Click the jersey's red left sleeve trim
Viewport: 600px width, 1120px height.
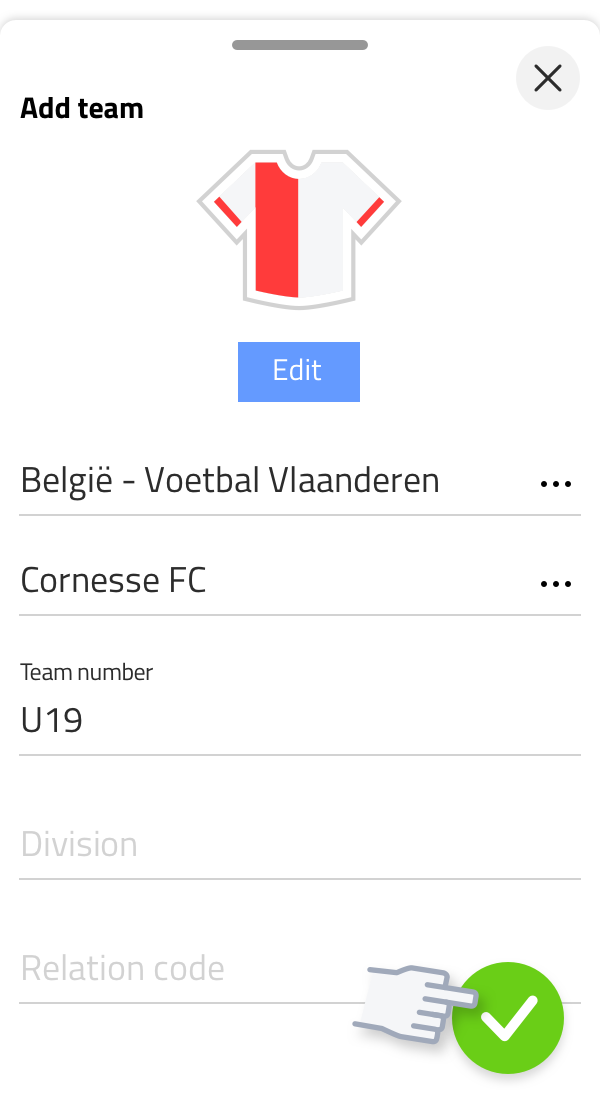[227, 212]
